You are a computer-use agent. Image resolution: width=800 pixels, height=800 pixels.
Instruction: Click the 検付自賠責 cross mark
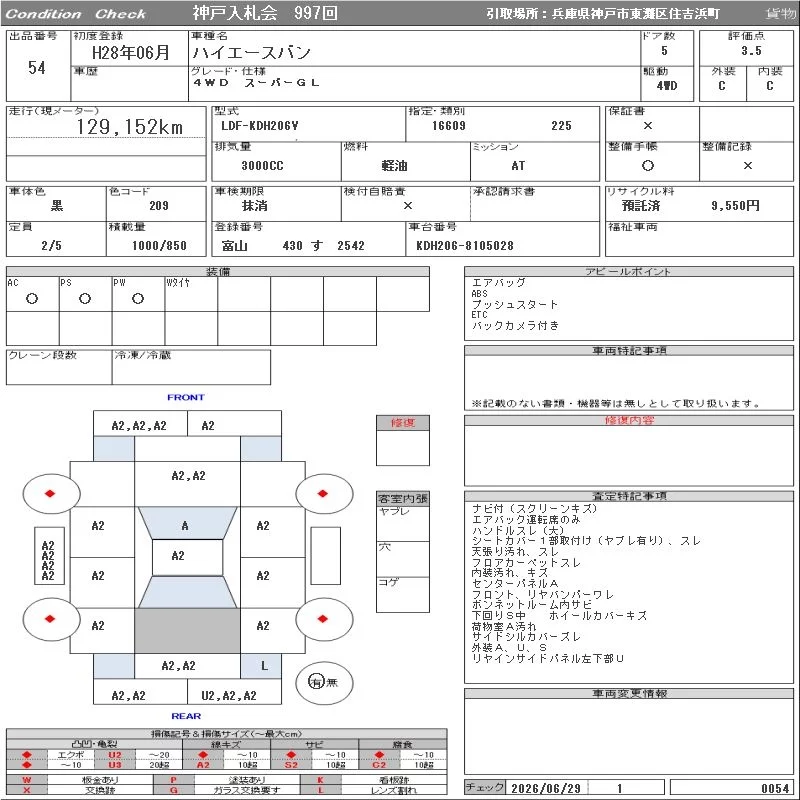tap(408, 206)
